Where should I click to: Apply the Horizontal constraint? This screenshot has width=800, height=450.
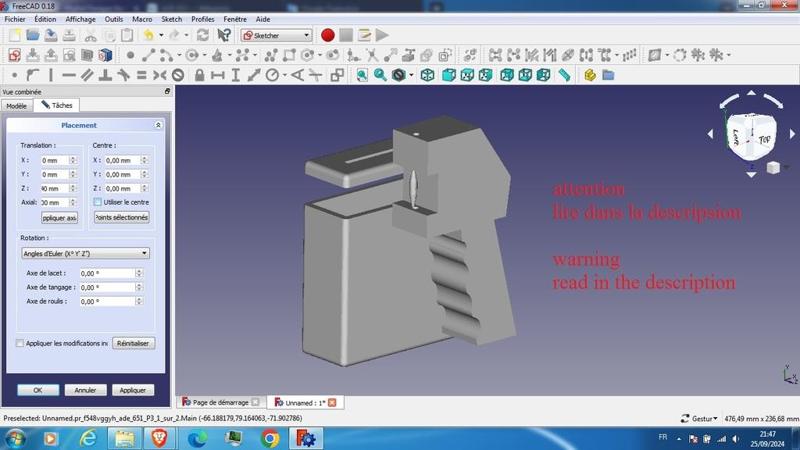tap(69, 76)
